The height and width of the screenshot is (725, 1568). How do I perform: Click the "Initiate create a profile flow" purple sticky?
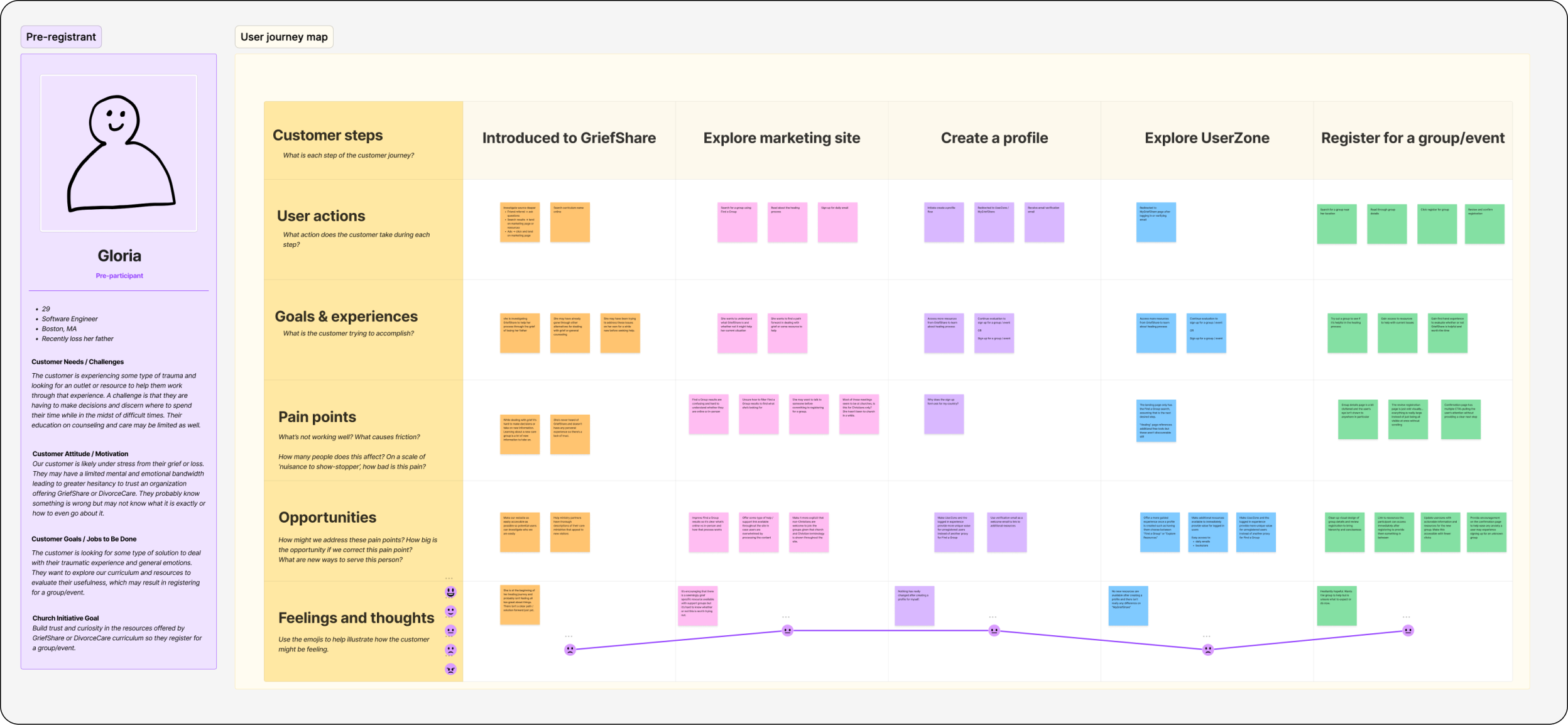pyautogui.click(x=944, y=222)
